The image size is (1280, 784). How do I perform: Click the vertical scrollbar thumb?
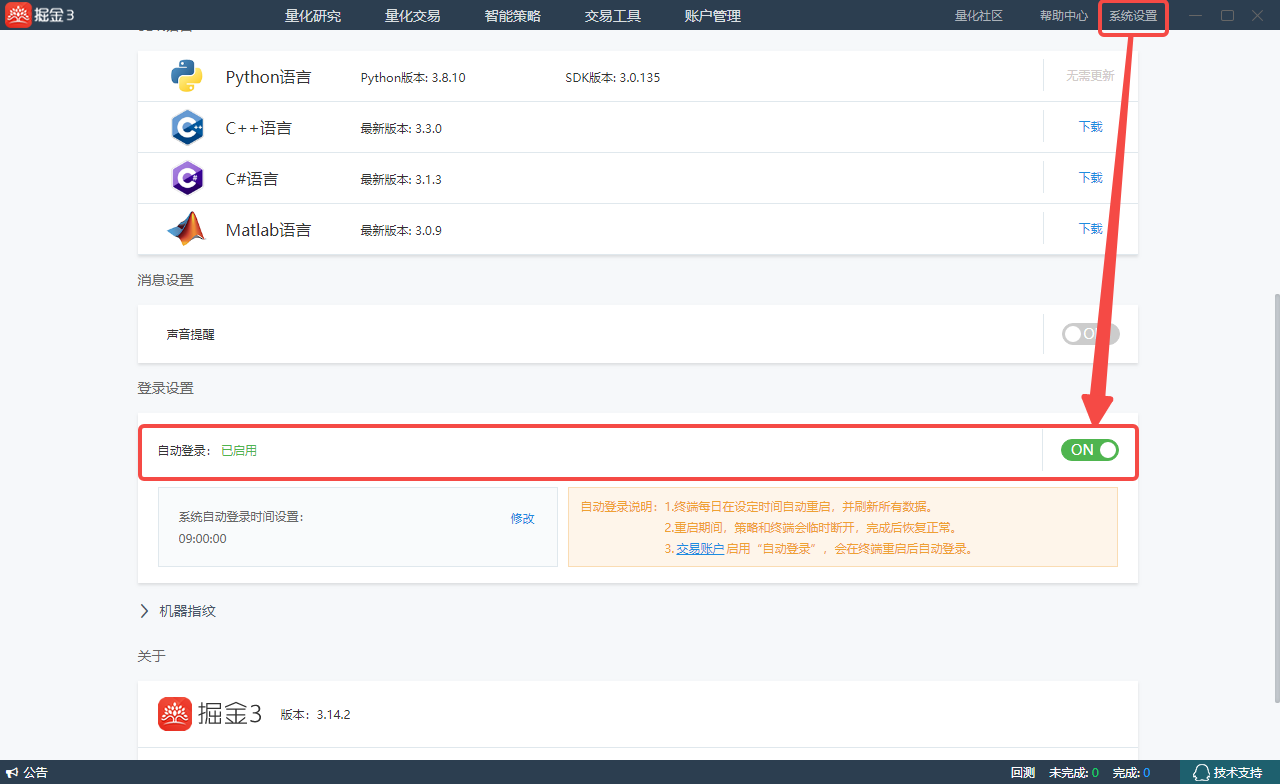1275,498
